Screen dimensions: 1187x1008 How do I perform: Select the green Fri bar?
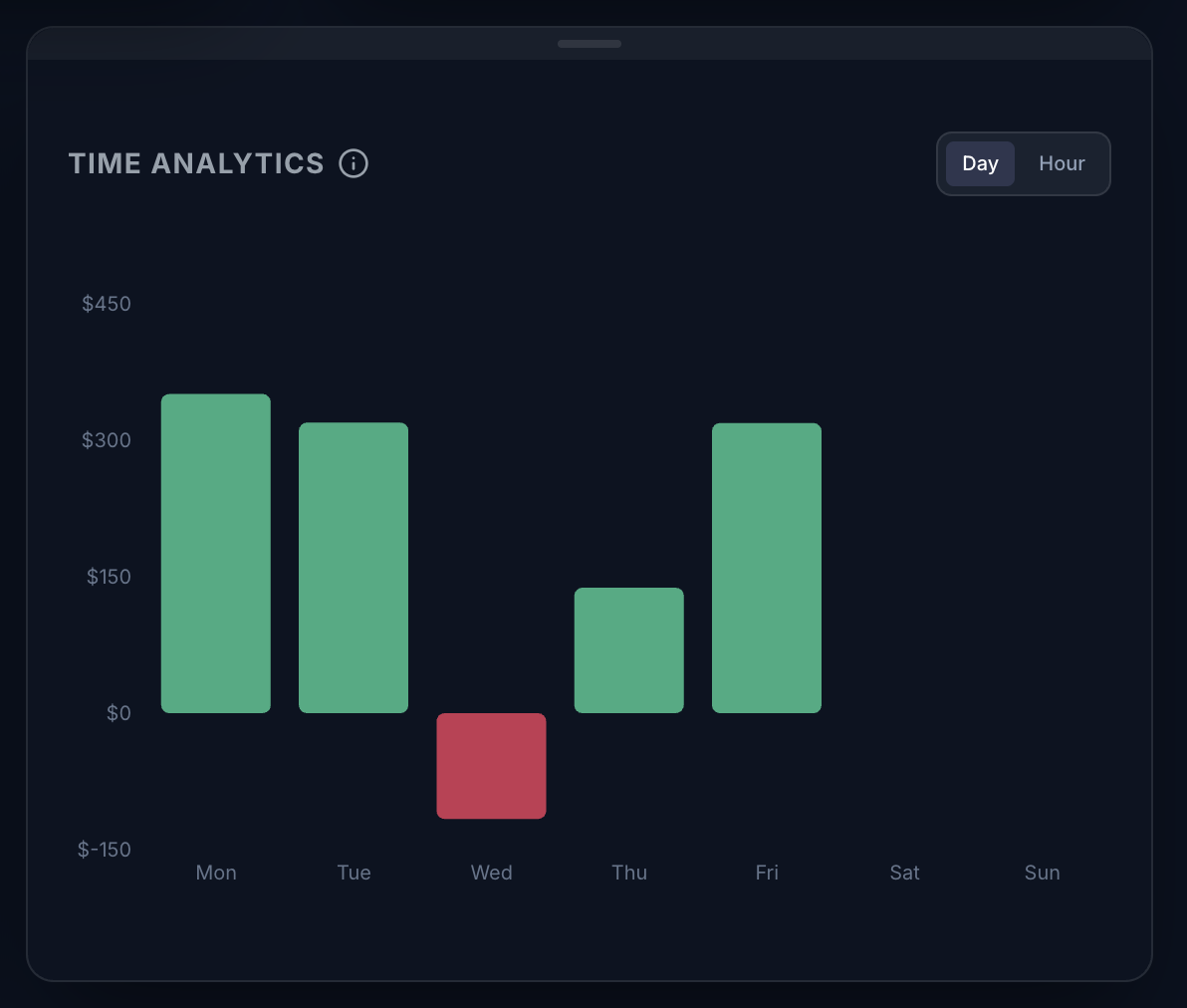[767, 568]
